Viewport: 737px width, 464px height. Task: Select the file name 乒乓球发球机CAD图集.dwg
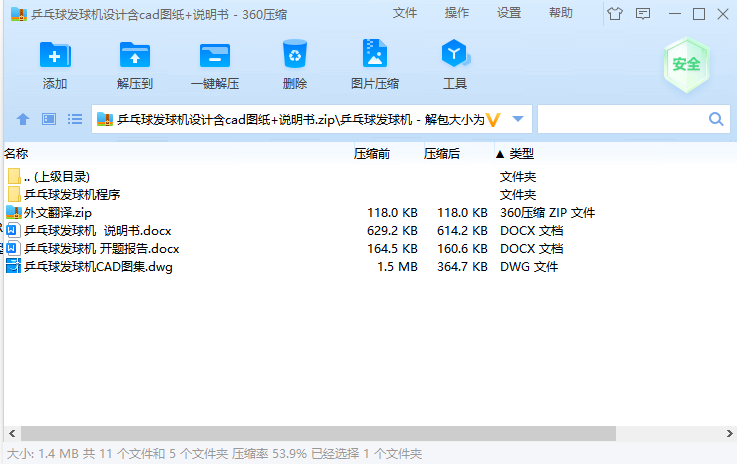point(98,267)
